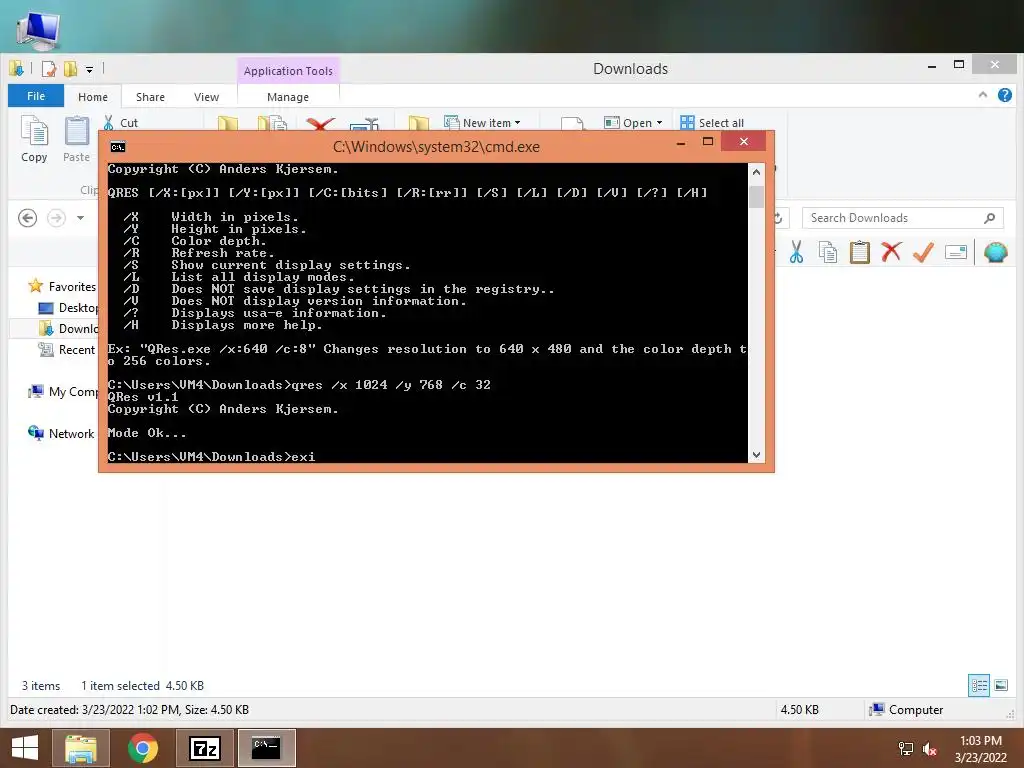This screenshot has width=1024, height=768.
Task: Select Network in the navigation pane
Action: 61,433
